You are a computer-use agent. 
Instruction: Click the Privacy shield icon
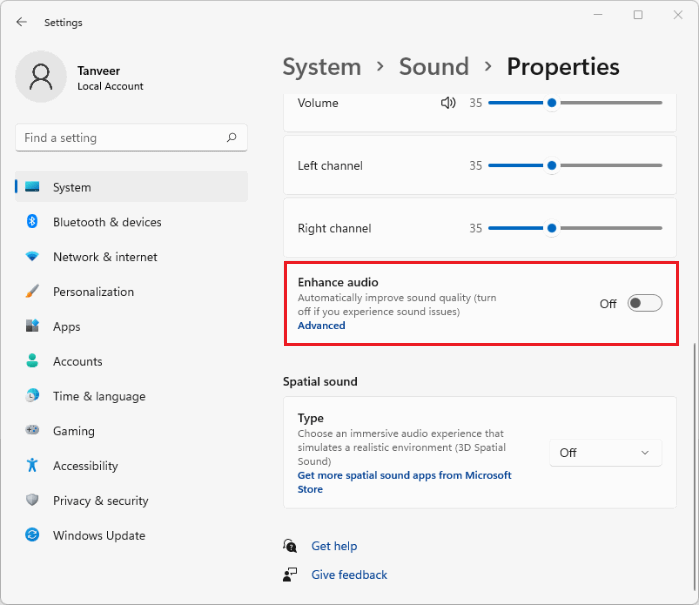pyautogui.click(x=32, y=500)
